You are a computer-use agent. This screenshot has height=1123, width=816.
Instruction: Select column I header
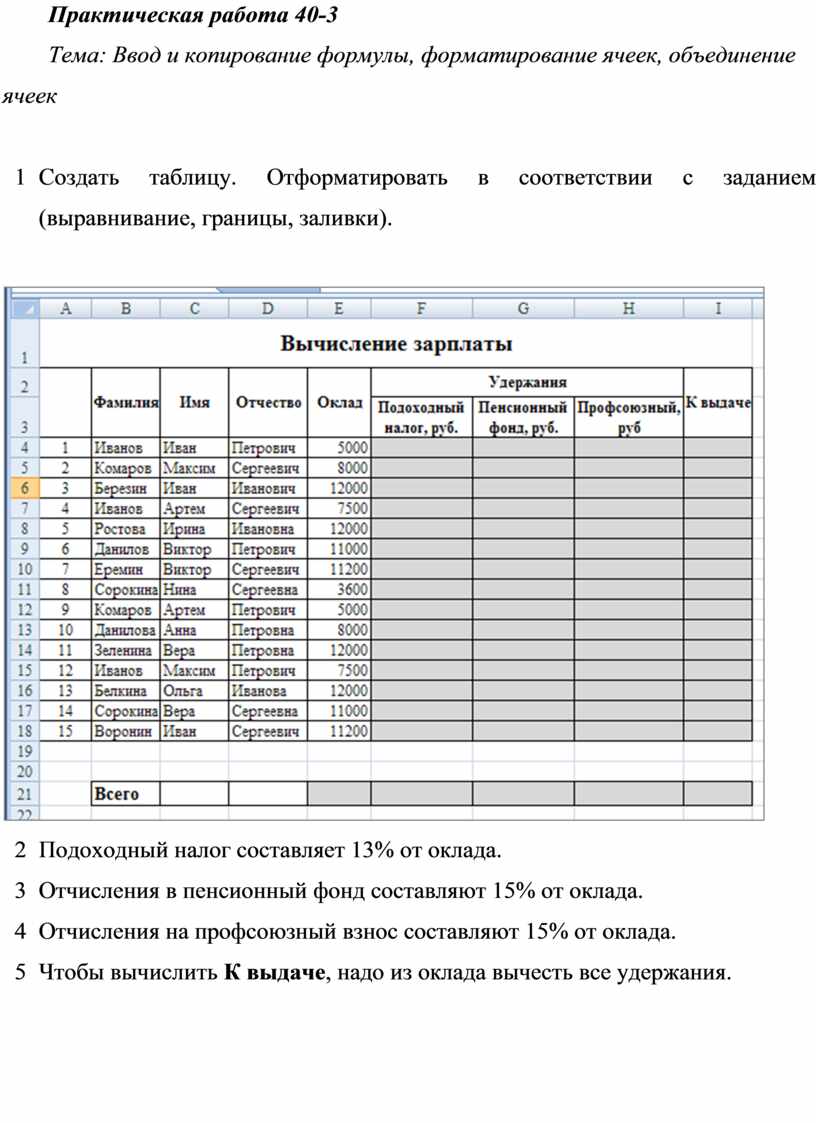pyautogui.click(x=717, y=310)
